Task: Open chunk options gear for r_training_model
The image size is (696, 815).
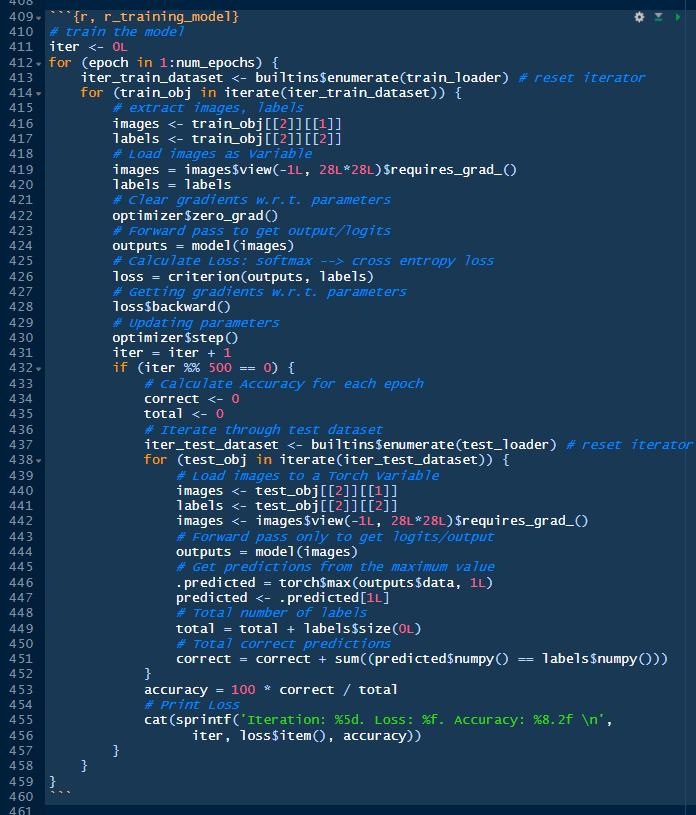Action: tap(640, 17)
